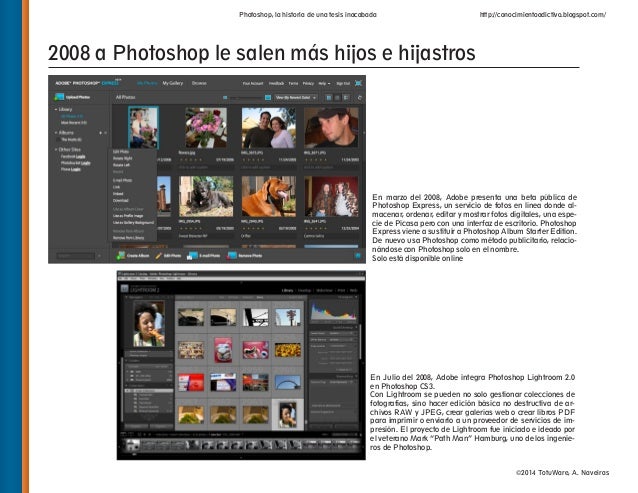This screenshot has width=638, height=493.
Task: Click the thumbnail size slider in Photoshop Express
Action: pos(246,98)
